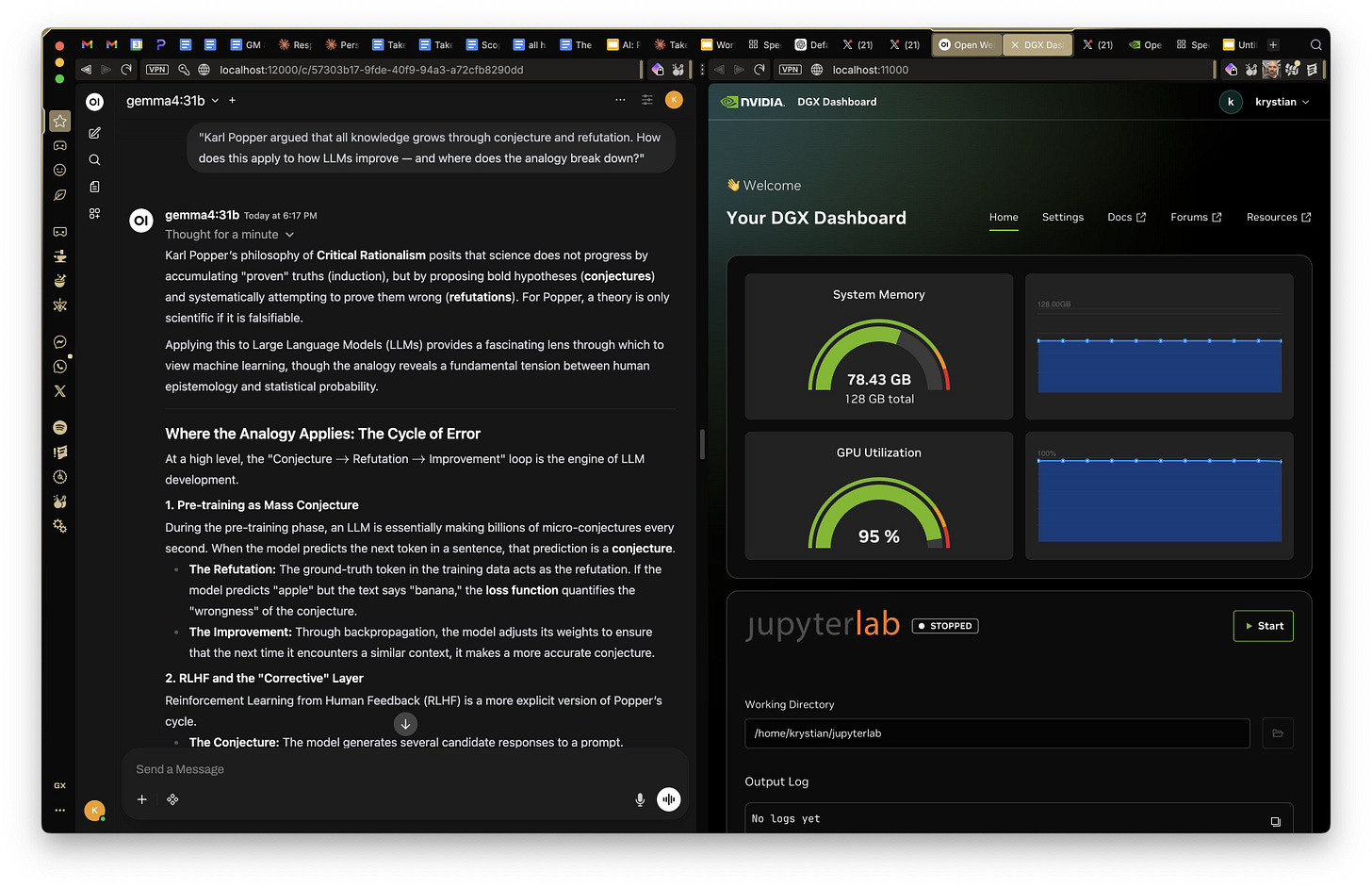Open the workspace grid icon in Open WebUI
Viewport: 1372px width, 888px height.
pyautogui.click(x=94, y=214)
